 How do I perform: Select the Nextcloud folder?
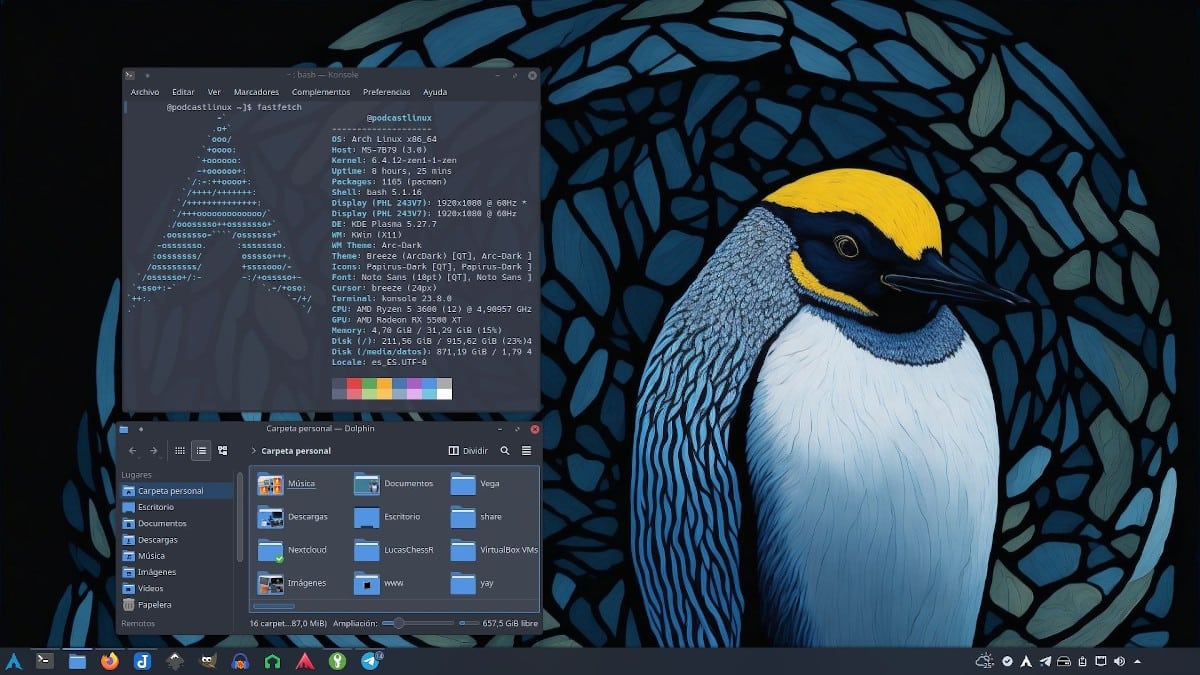coord(292,550)
